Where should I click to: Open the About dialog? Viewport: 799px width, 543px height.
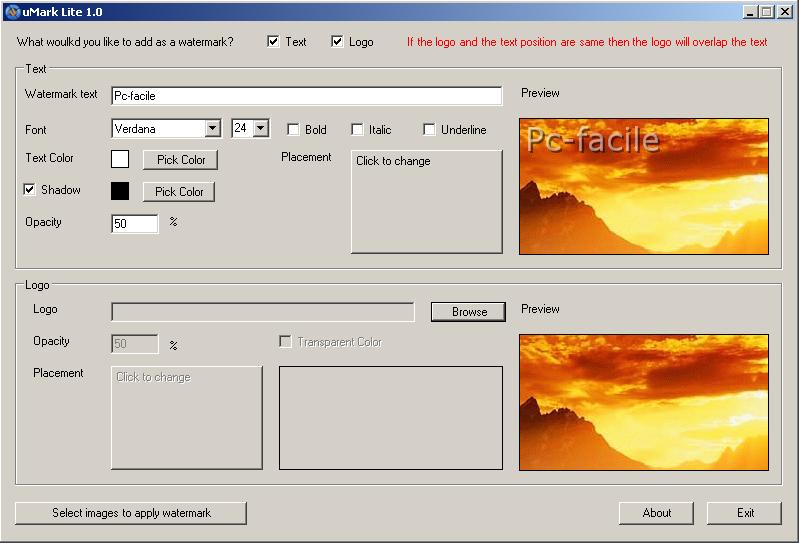point(656,513)
